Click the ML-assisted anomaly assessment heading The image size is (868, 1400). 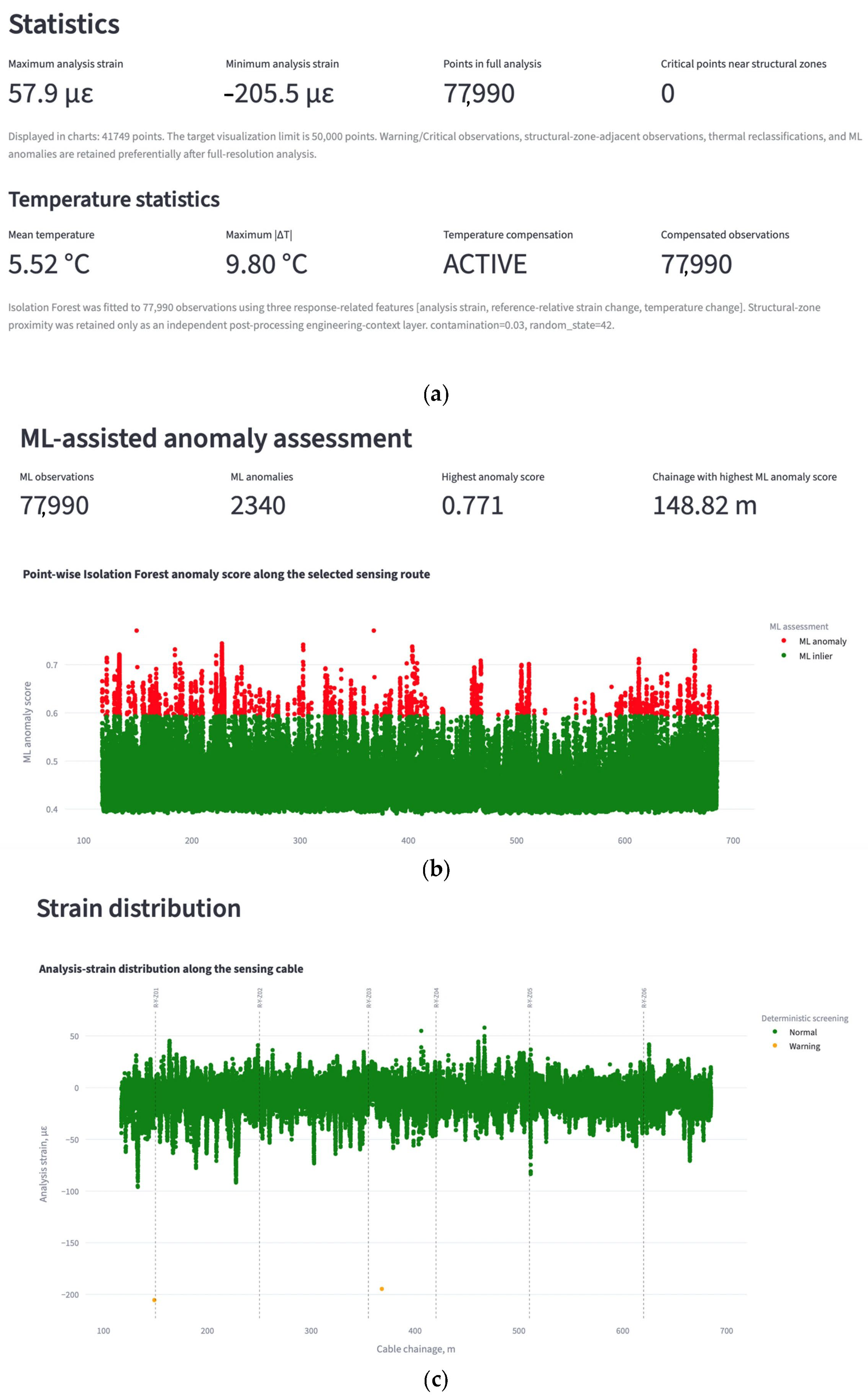216,438
